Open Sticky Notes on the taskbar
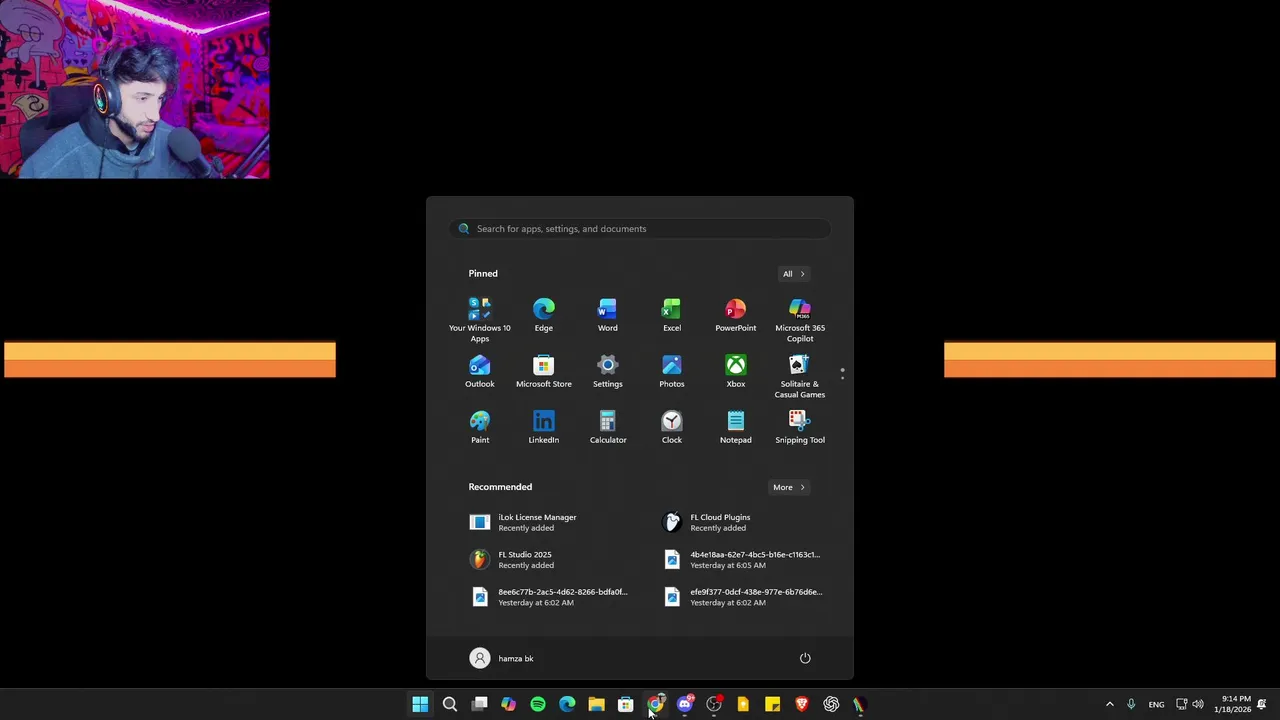Screen dimensions: 1280x720 pos(772,704)
